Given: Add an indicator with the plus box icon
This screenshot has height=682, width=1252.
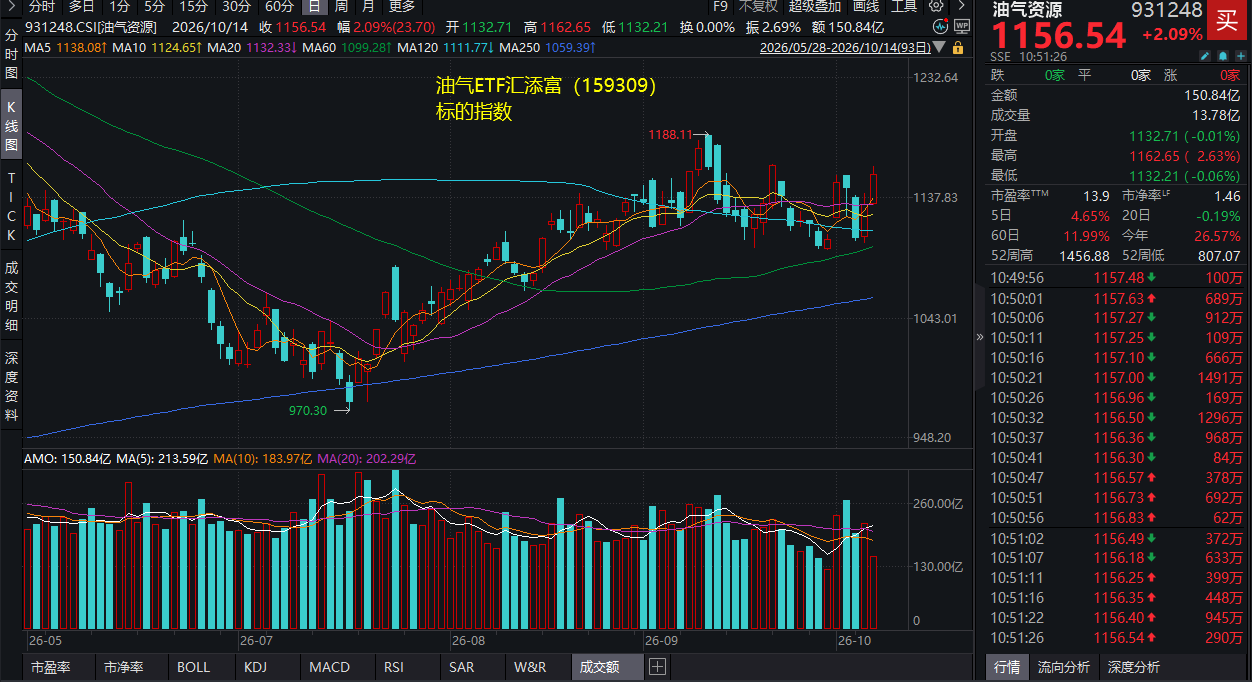Looking at the screenshot, I should click(657, 666).
